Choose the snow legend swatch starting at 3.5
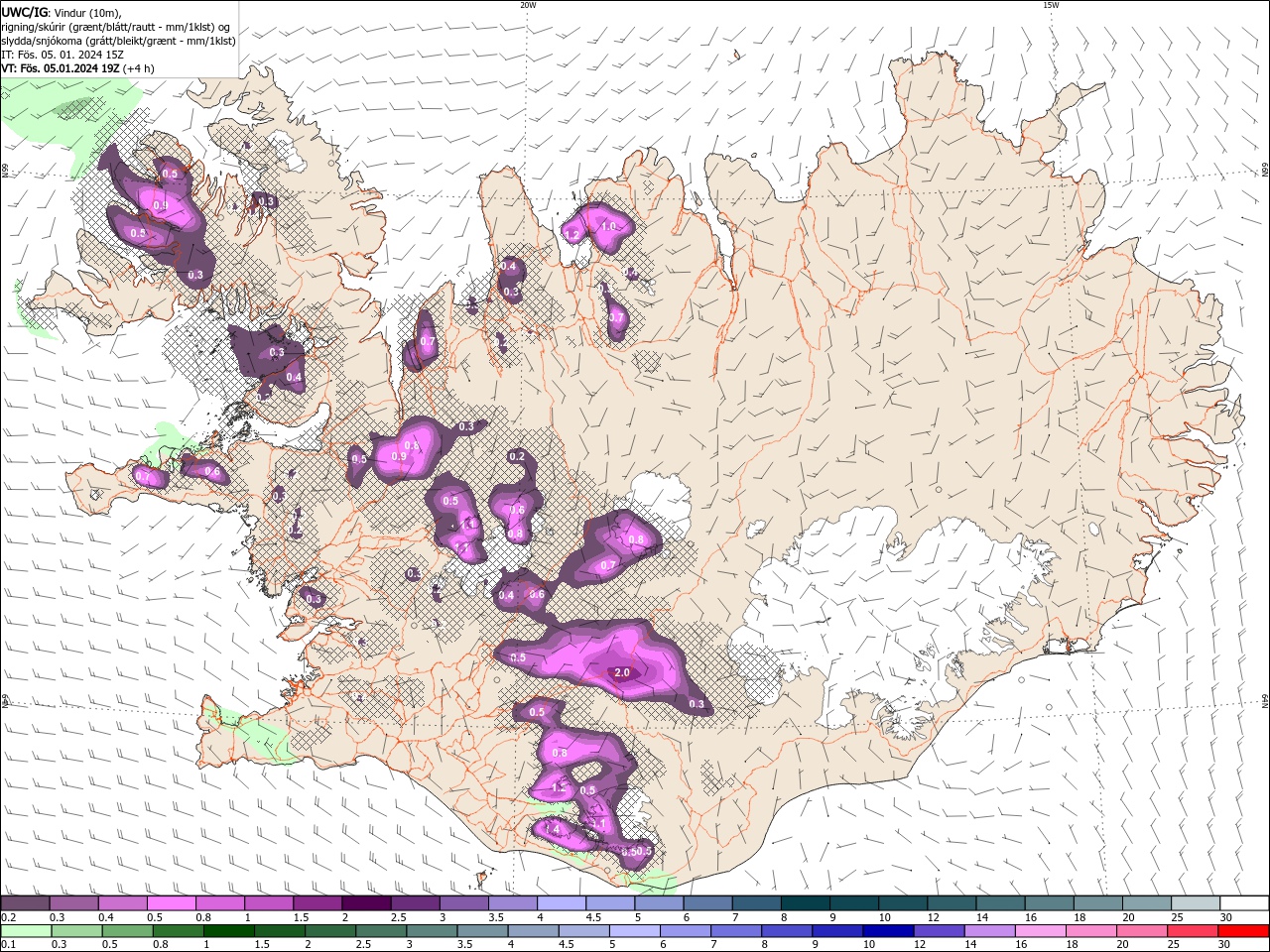 point(512,903)
